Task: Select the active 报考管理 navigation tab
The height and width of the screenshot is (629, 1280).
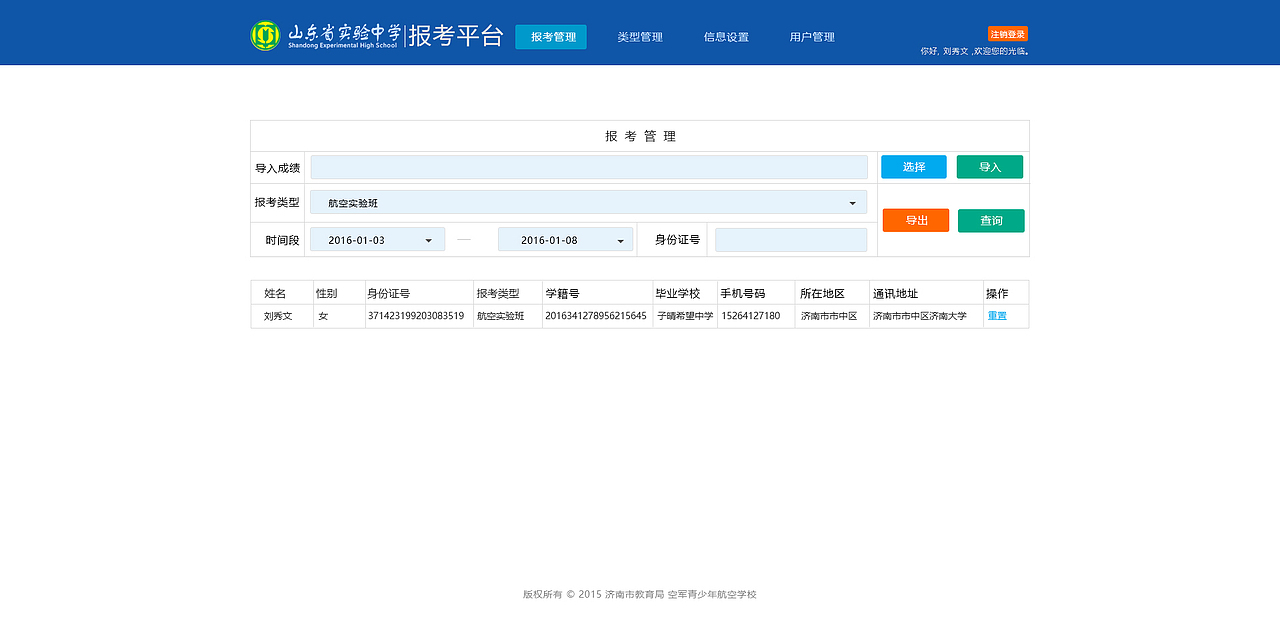Action: tap(551, 36)
